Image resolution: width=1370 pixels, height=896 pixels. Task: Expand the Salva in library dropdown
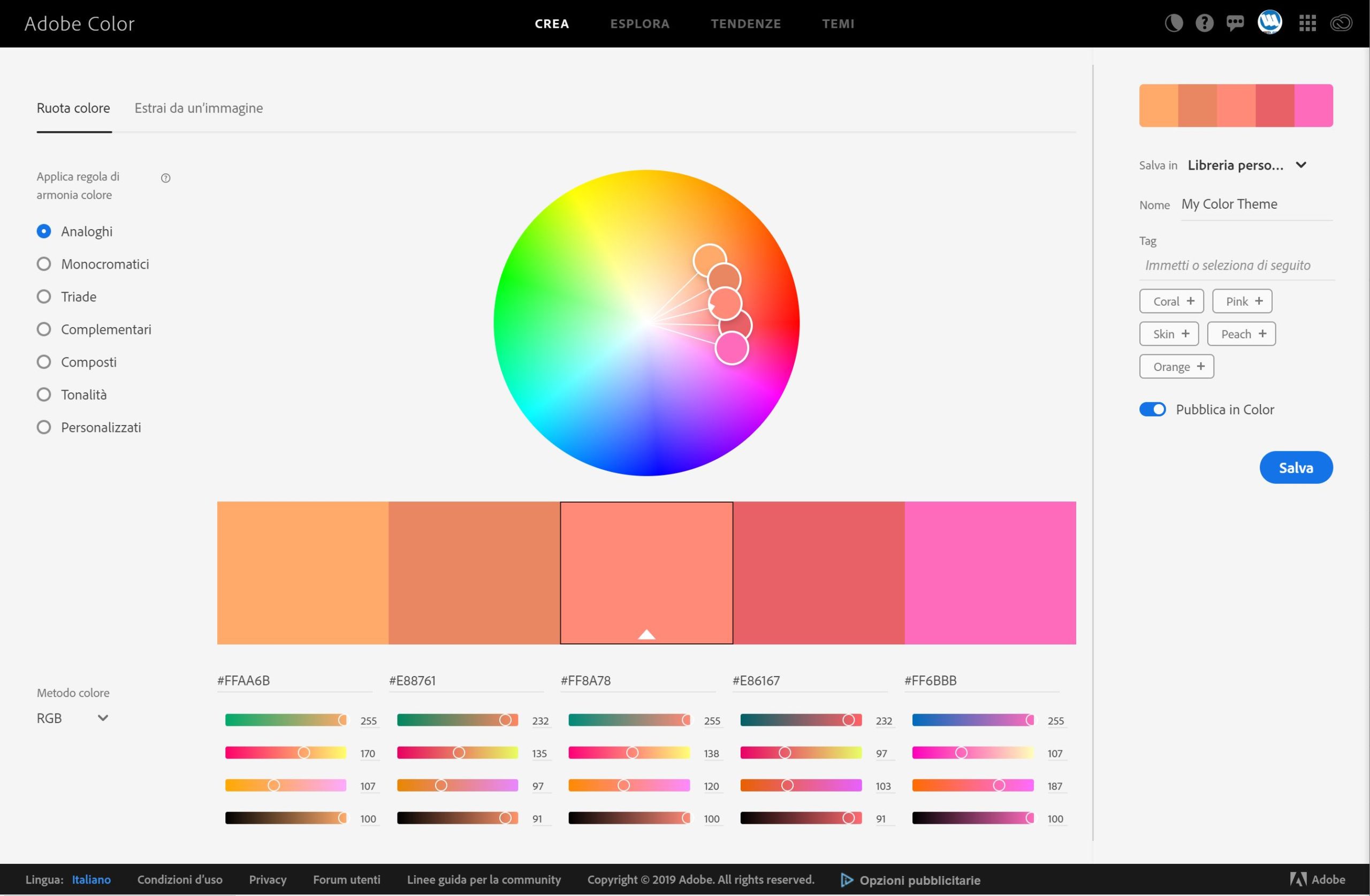[x=1247, y=165]
